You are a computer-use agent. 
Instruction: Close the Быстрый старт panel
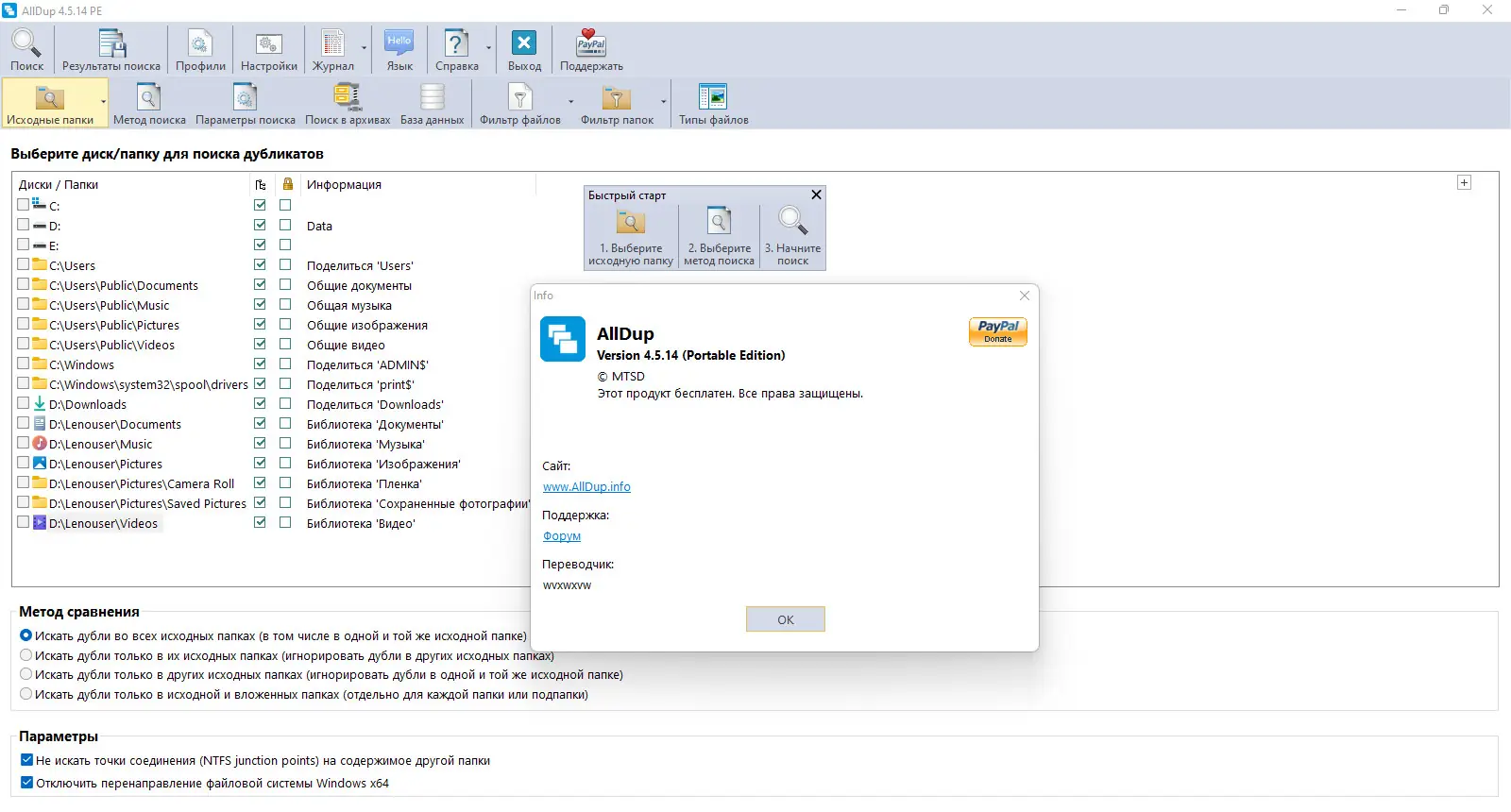click(x=817, y=195)
